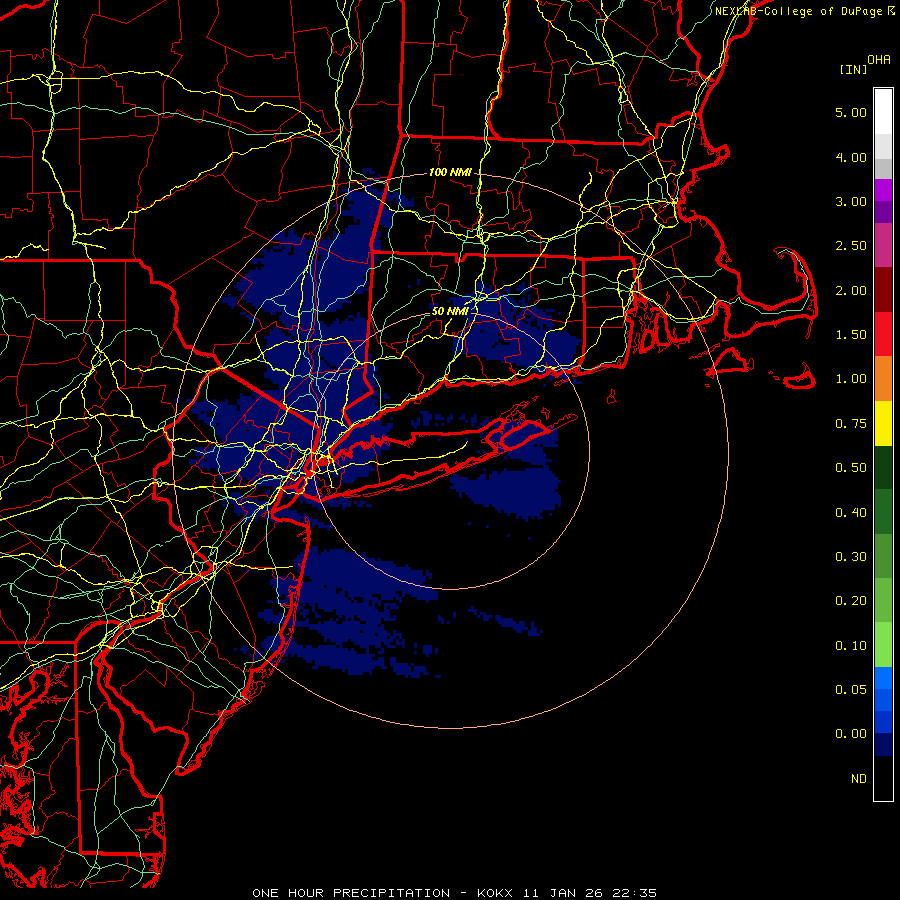The height and width of the screenshot is (900, 900).
Task: Click the 0.30 legend value
Action: (851, 557)
